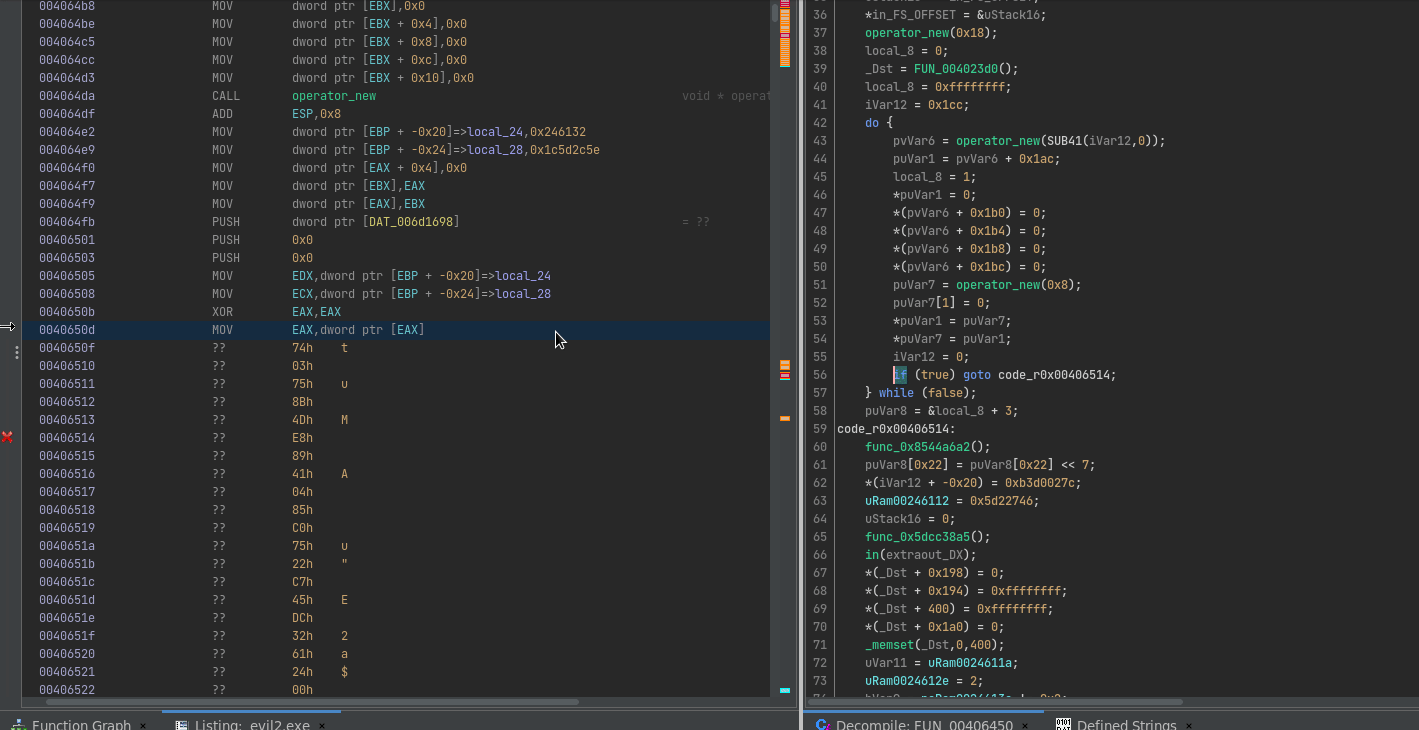Click uRam0024612e on line 73
This screenshot has width=1419, height=730.
[907, 681]
